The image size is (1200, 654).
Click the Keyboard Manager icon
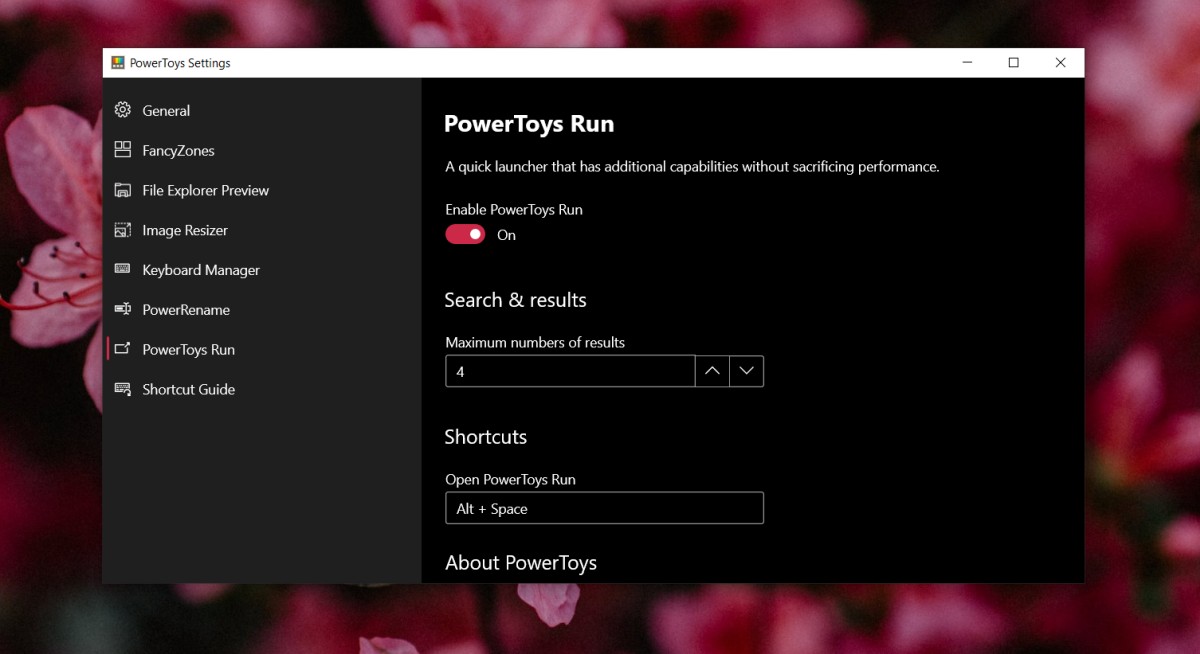coord(123,269)
